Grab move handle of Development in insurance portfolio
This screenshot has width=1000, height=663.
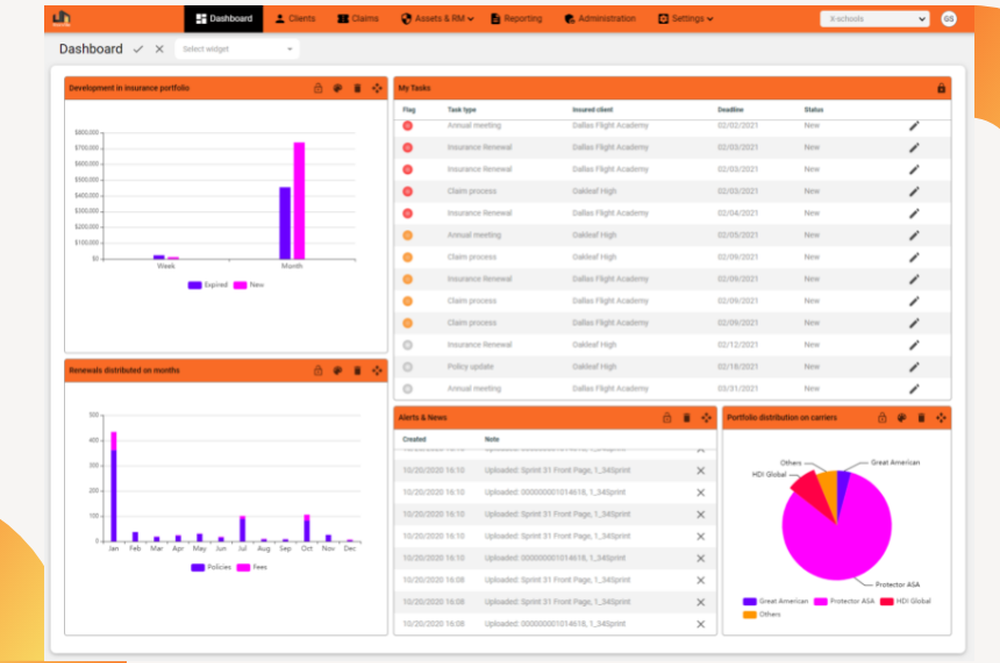(377, 88)
